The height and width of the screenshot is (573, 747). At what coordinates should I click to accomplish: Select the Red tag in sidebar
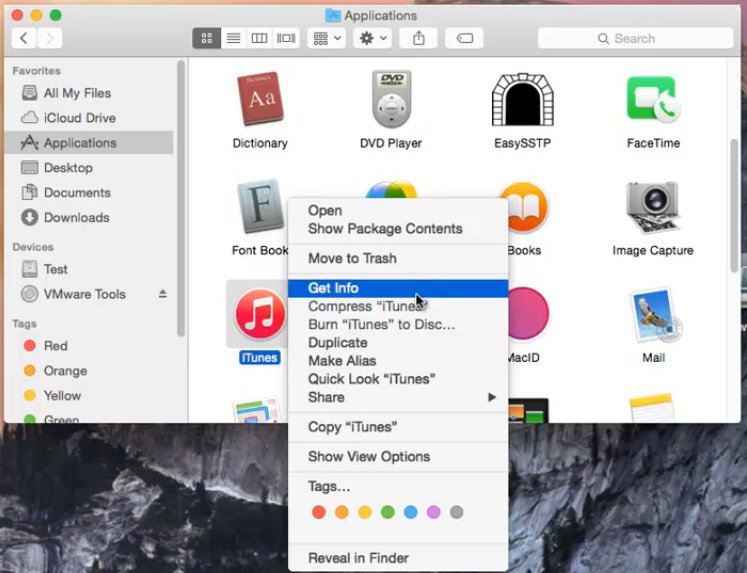pos(89,346)
